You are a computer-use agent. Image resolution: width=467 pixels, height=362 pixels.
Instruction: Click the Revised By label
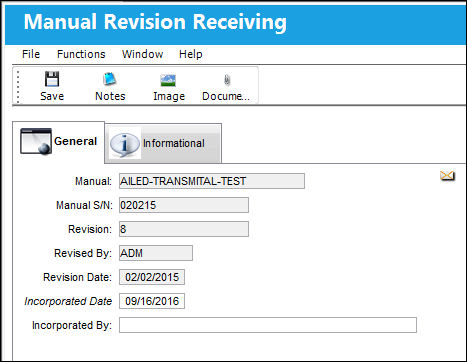[x=83, y=253]
